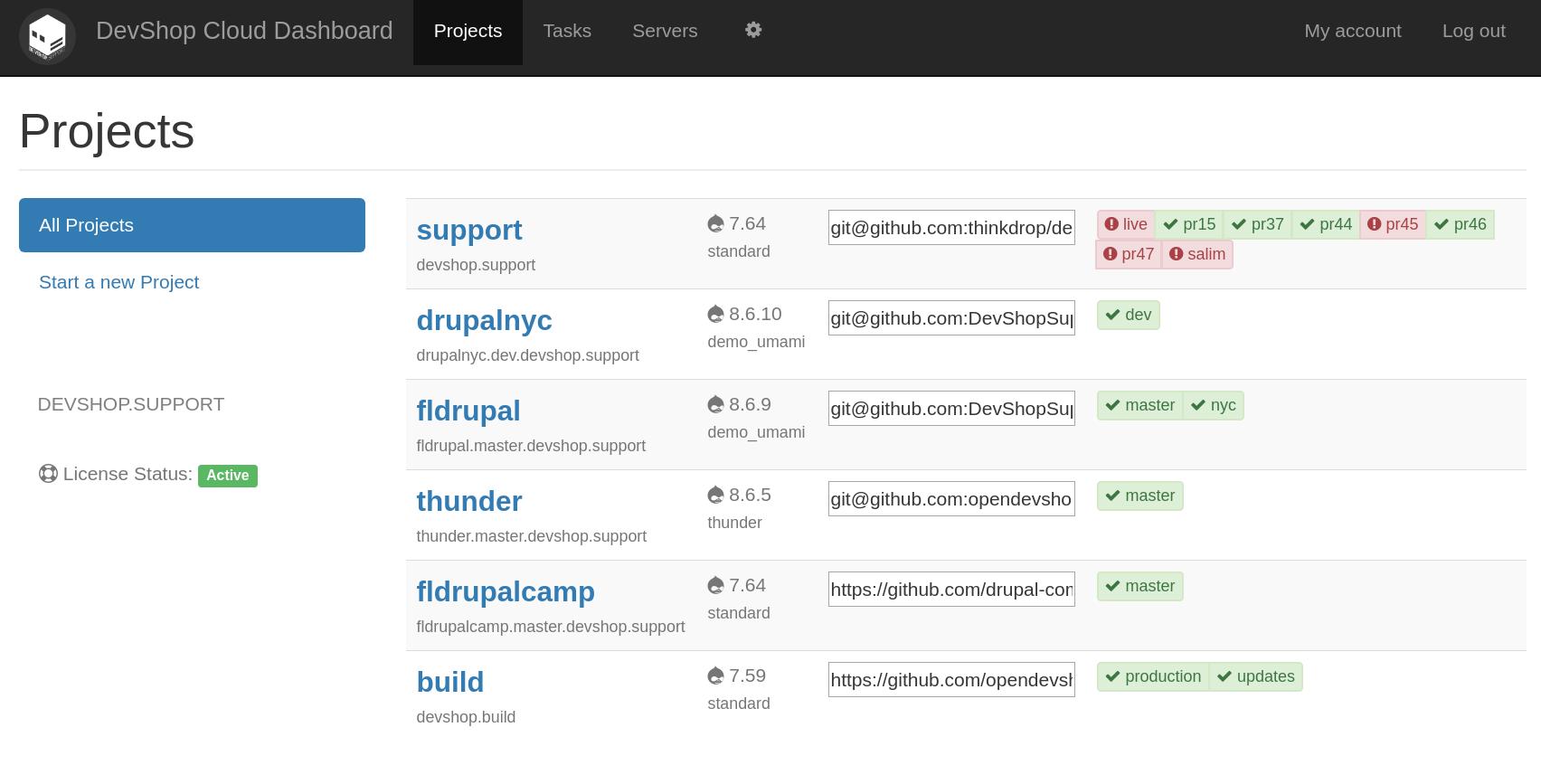Switch to the Servers nav tab
1541x784 pixels.
[x=665, y=32]
